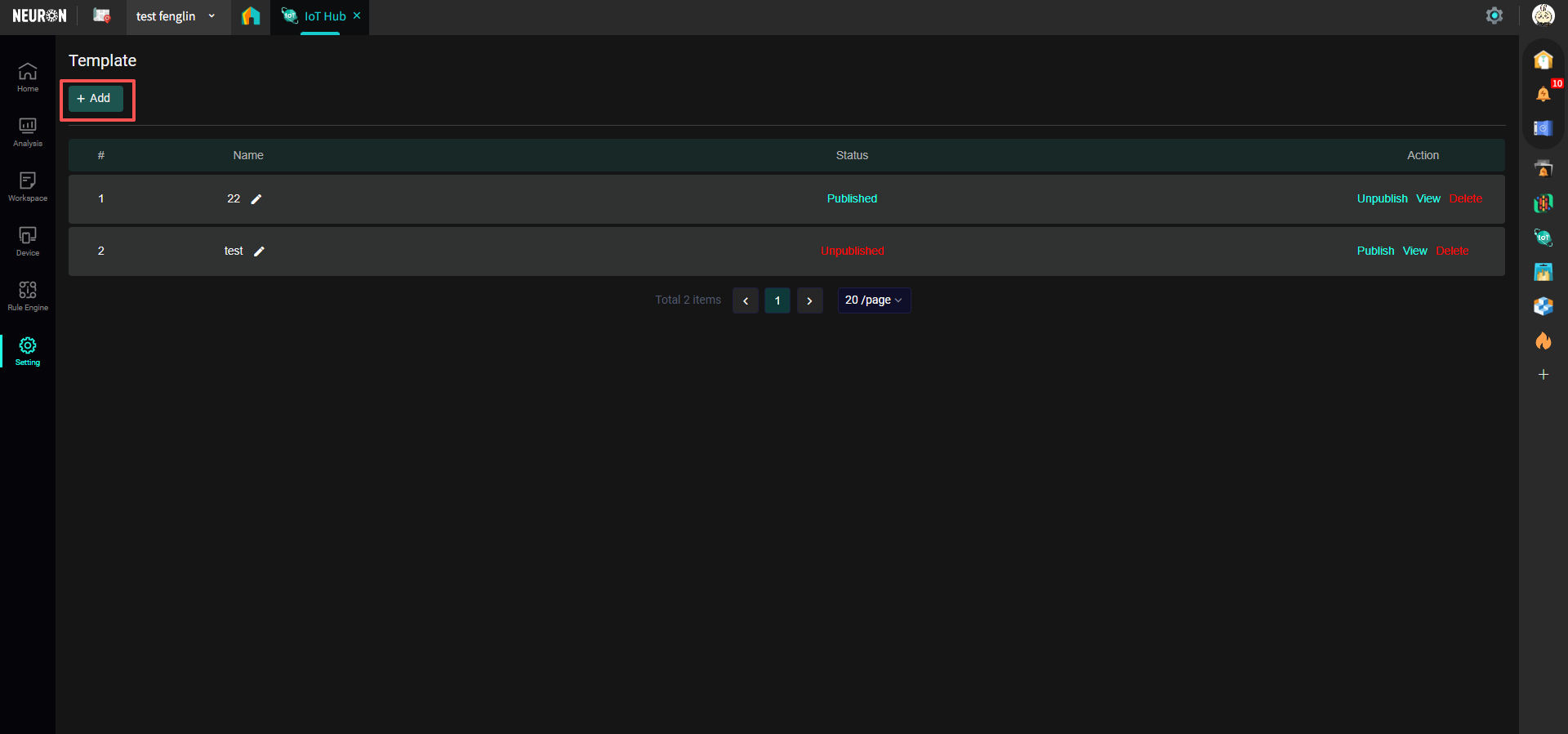Unpublish template 22
Viewport: 1568px width, 734px height.
pyautogui.click(x=1382, y=199)
